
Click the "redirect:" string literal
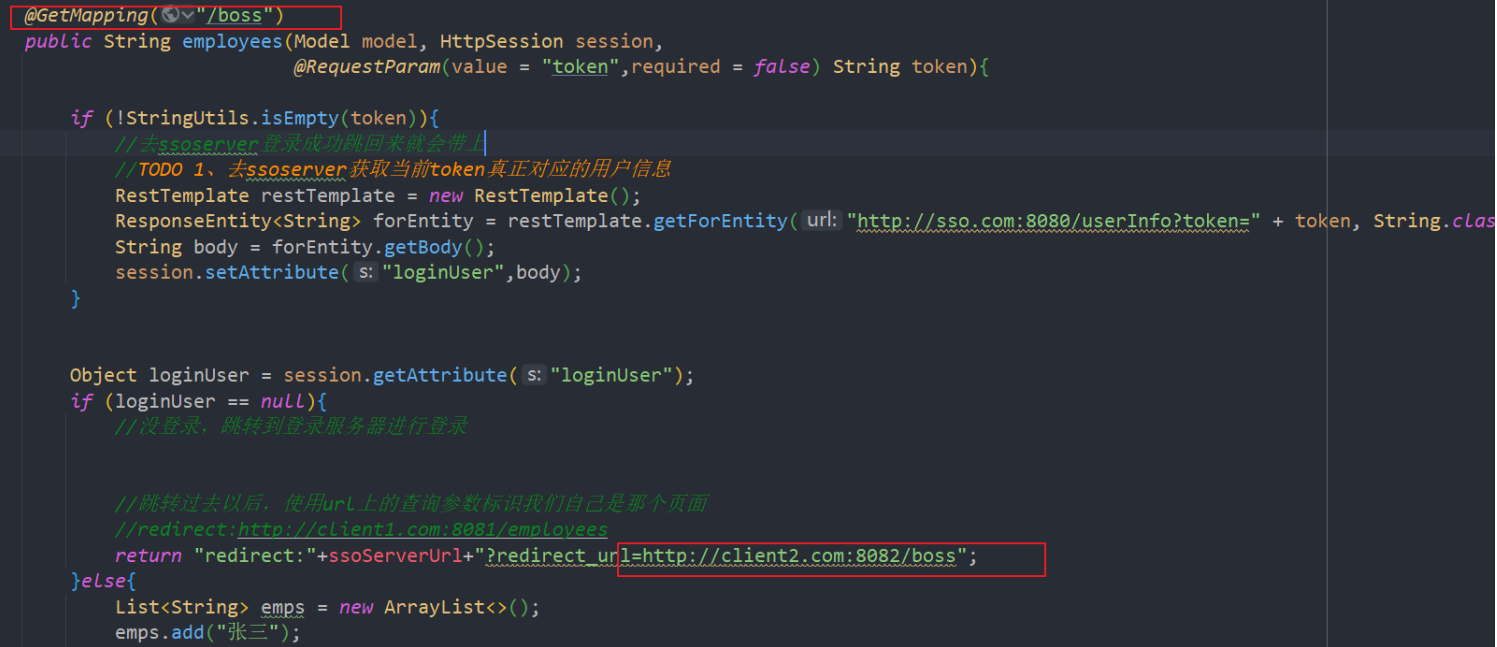255,555
